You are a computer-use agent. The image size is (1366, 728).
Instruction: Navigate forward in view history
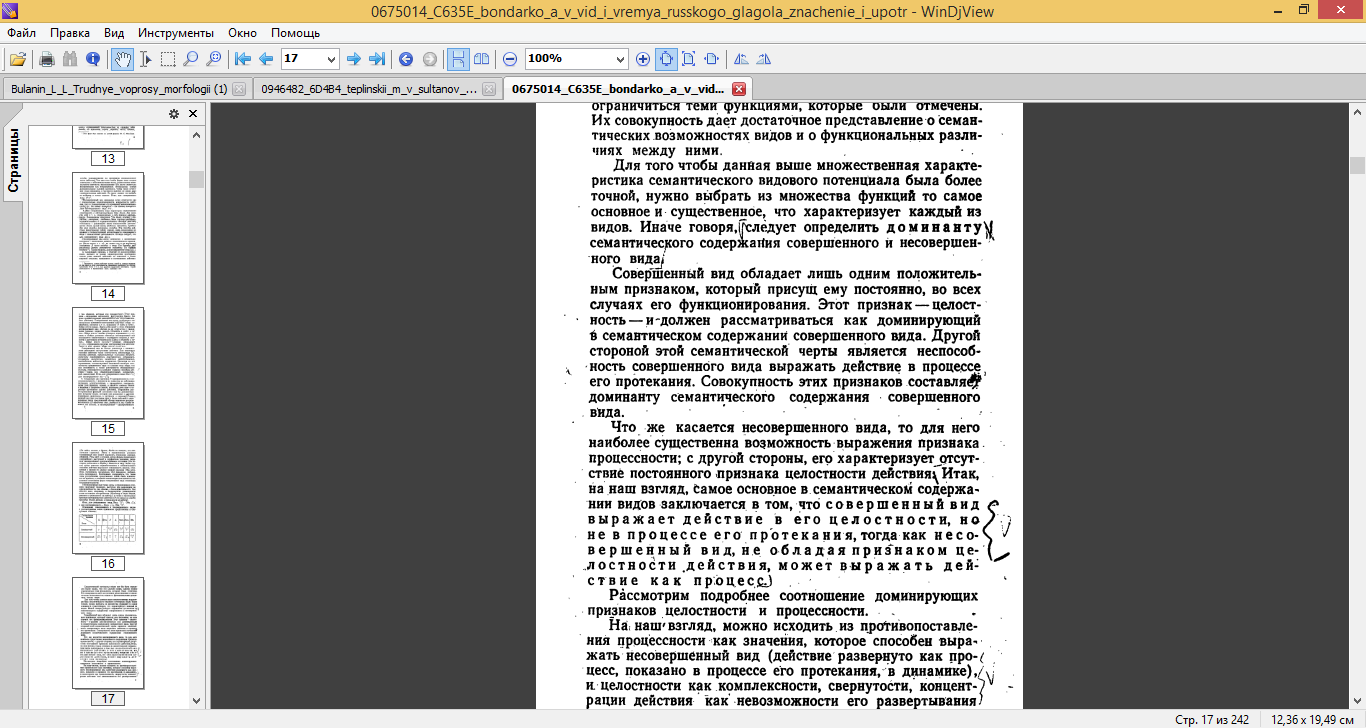(x=429, y=59)
